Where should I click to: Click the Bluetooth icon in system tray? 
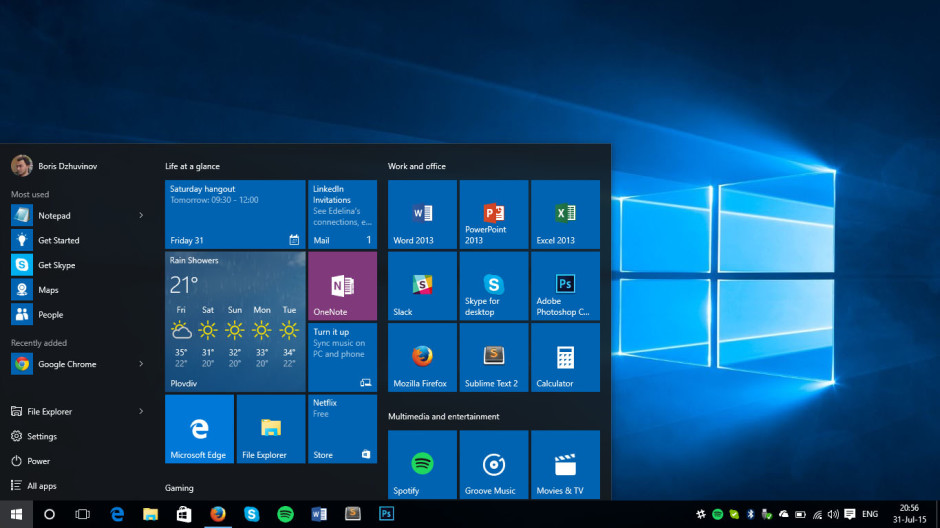[751, 514]
